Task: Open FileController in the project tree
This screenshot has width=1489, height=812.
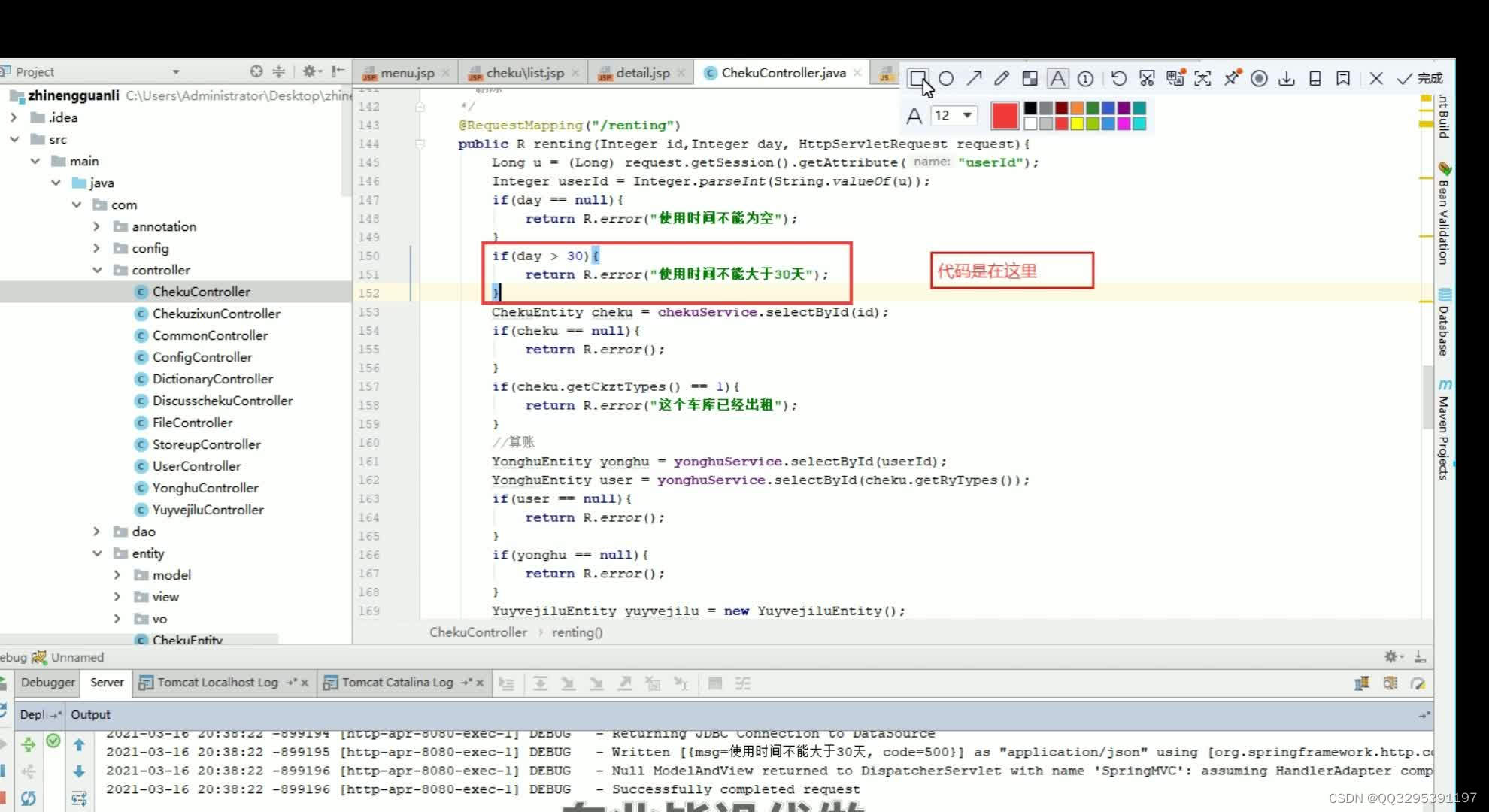Action: (x=192, y=423)
